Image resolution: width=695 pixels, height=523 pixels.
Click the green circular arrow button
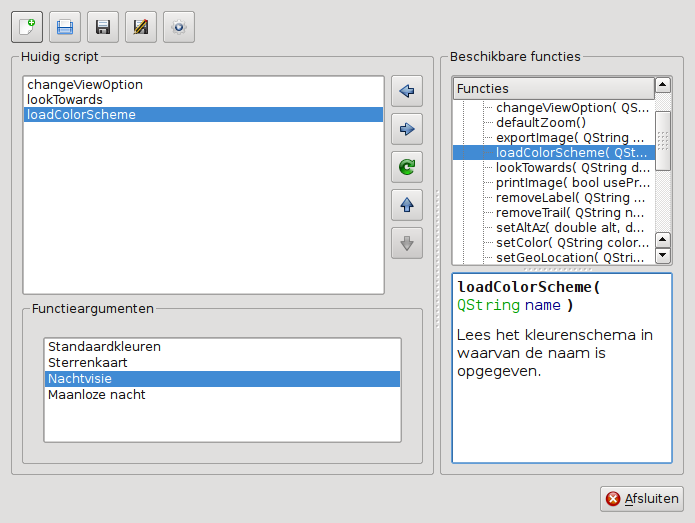[x=406, y=167]
